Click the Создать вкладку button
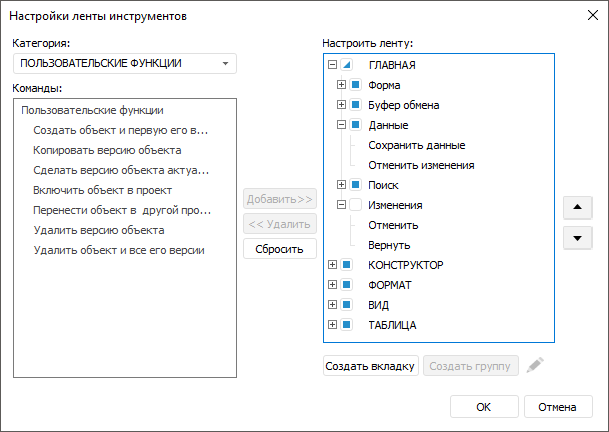Viewport: 609px width, 432px height. pyautogui.click(x=370, y=366)
